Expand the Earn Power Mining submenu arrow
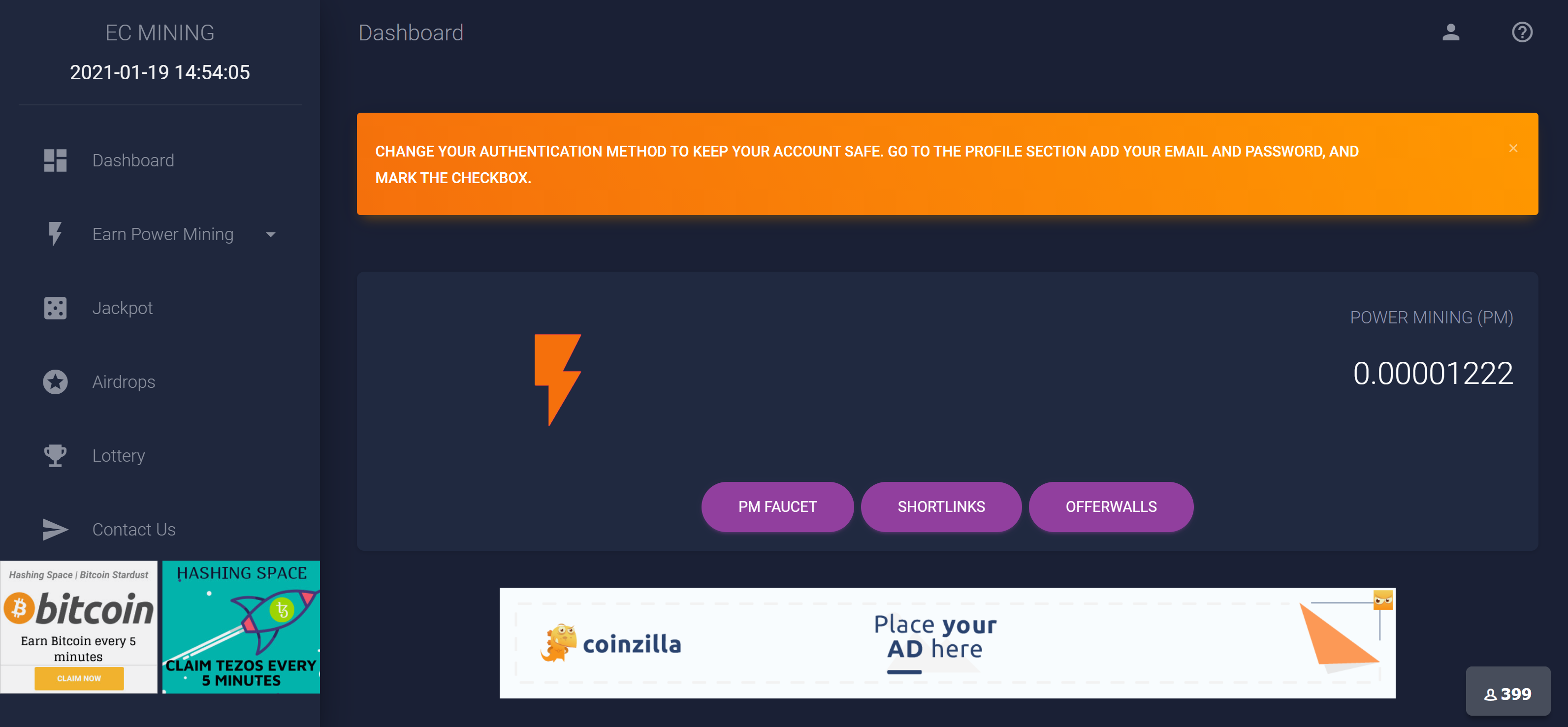The height and width of the screenshot is (727, 1568). click(x=270, y=234)
